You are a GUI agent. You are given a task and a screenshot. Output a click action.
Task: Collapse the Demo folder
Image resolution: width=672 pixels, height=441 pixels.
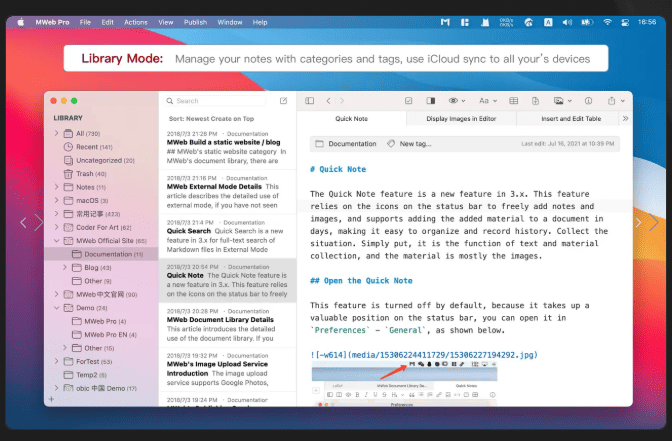pyautogui.click(x=56, y=308)
